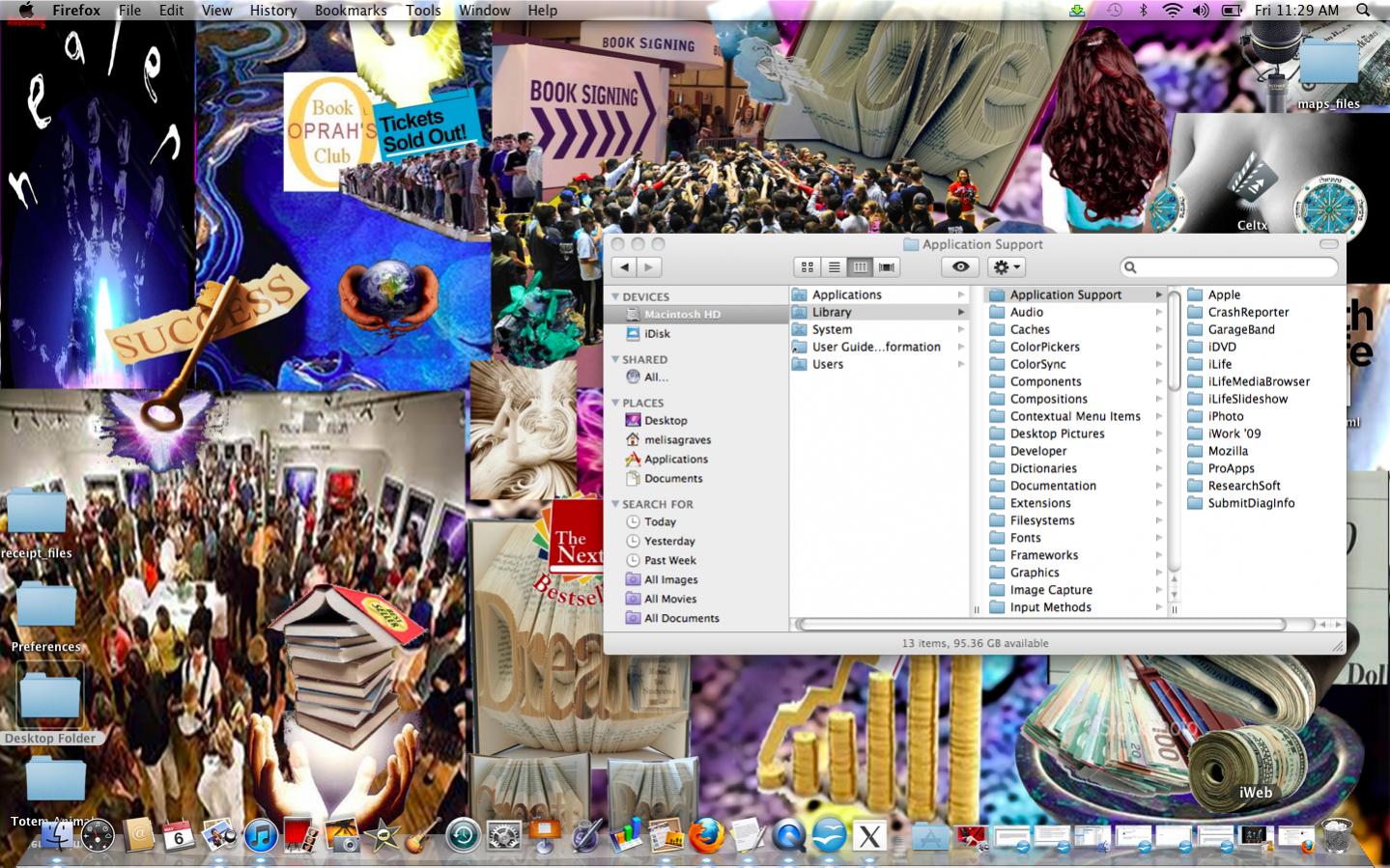
Task: Open iMovie star icon in Dock
Action: [x=383, y=836]
